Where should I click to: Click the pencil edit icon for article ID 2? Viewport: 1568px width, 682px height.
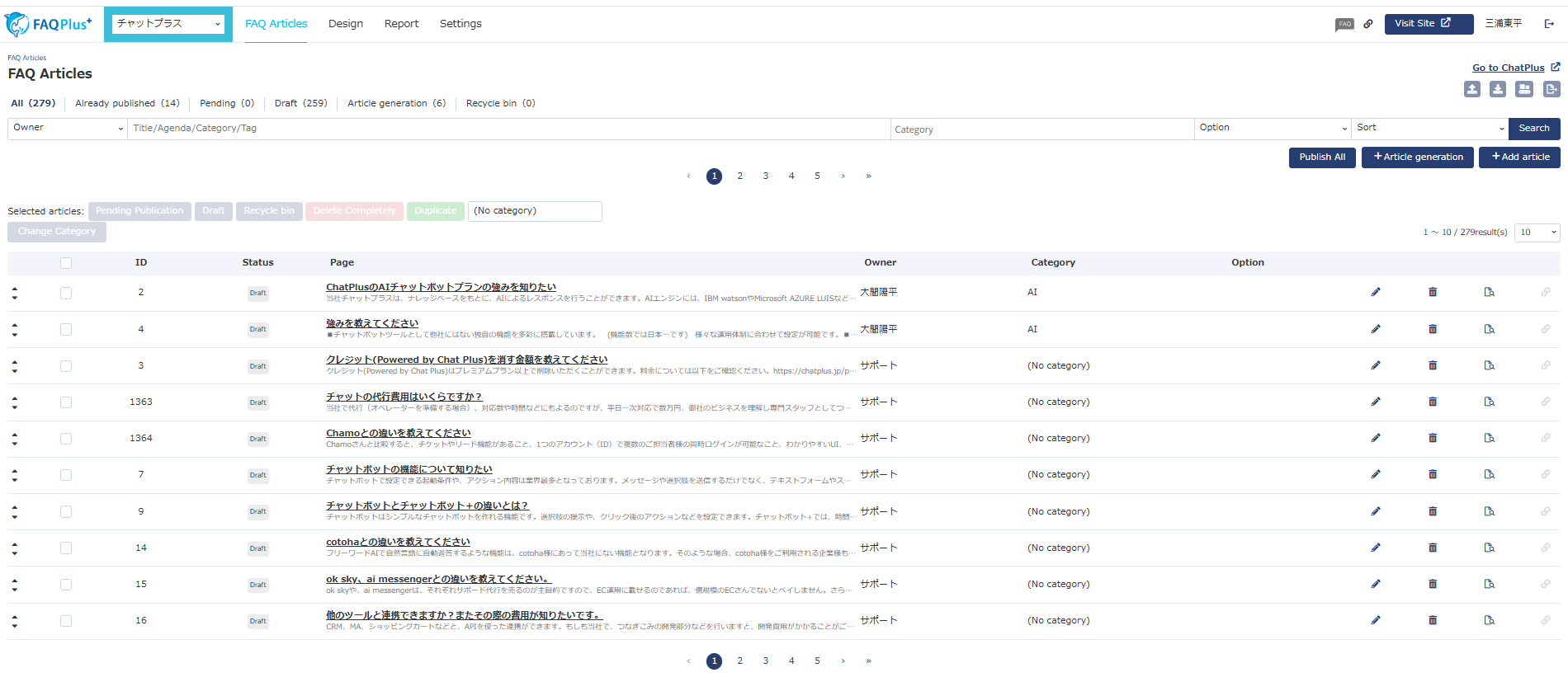1376,292
